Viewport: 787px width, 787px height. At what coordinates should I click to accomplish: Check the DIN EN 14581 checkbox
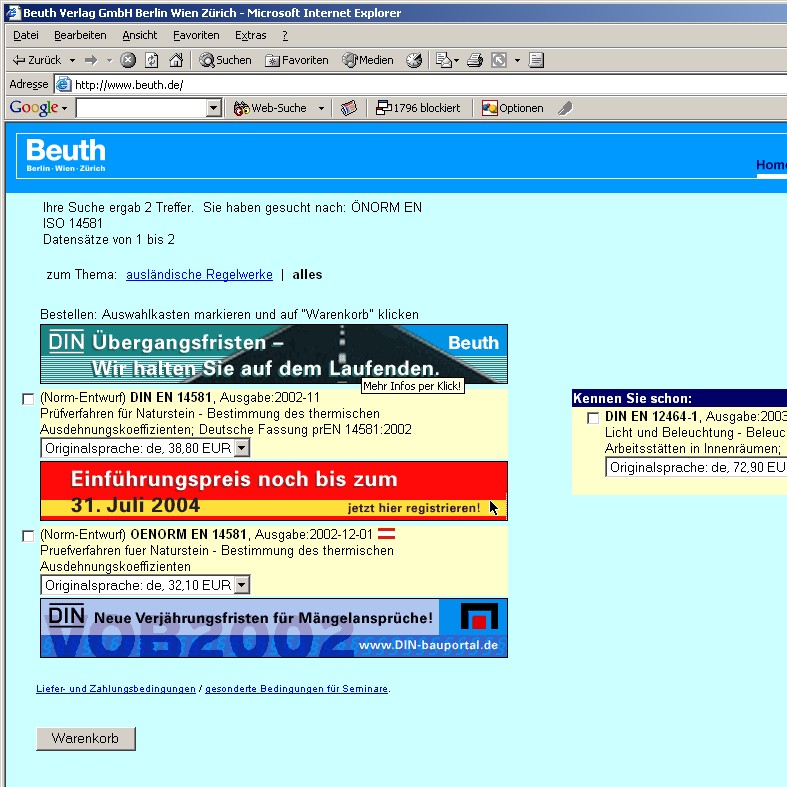click(x=28, y=399)
